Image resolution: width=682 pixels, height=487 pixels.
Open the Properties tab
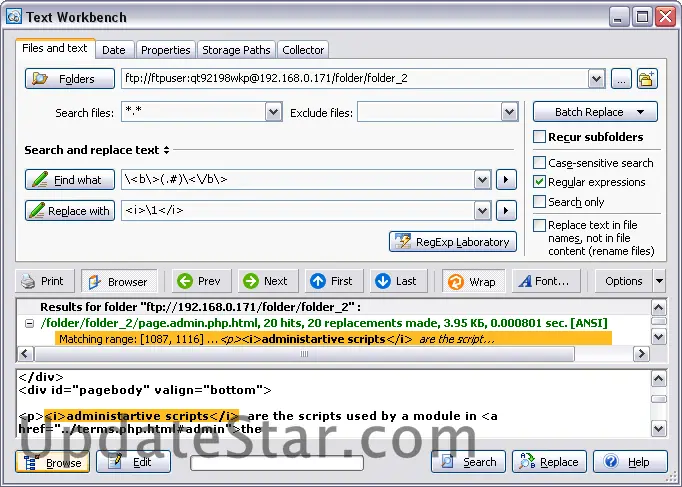pos(165,50)
